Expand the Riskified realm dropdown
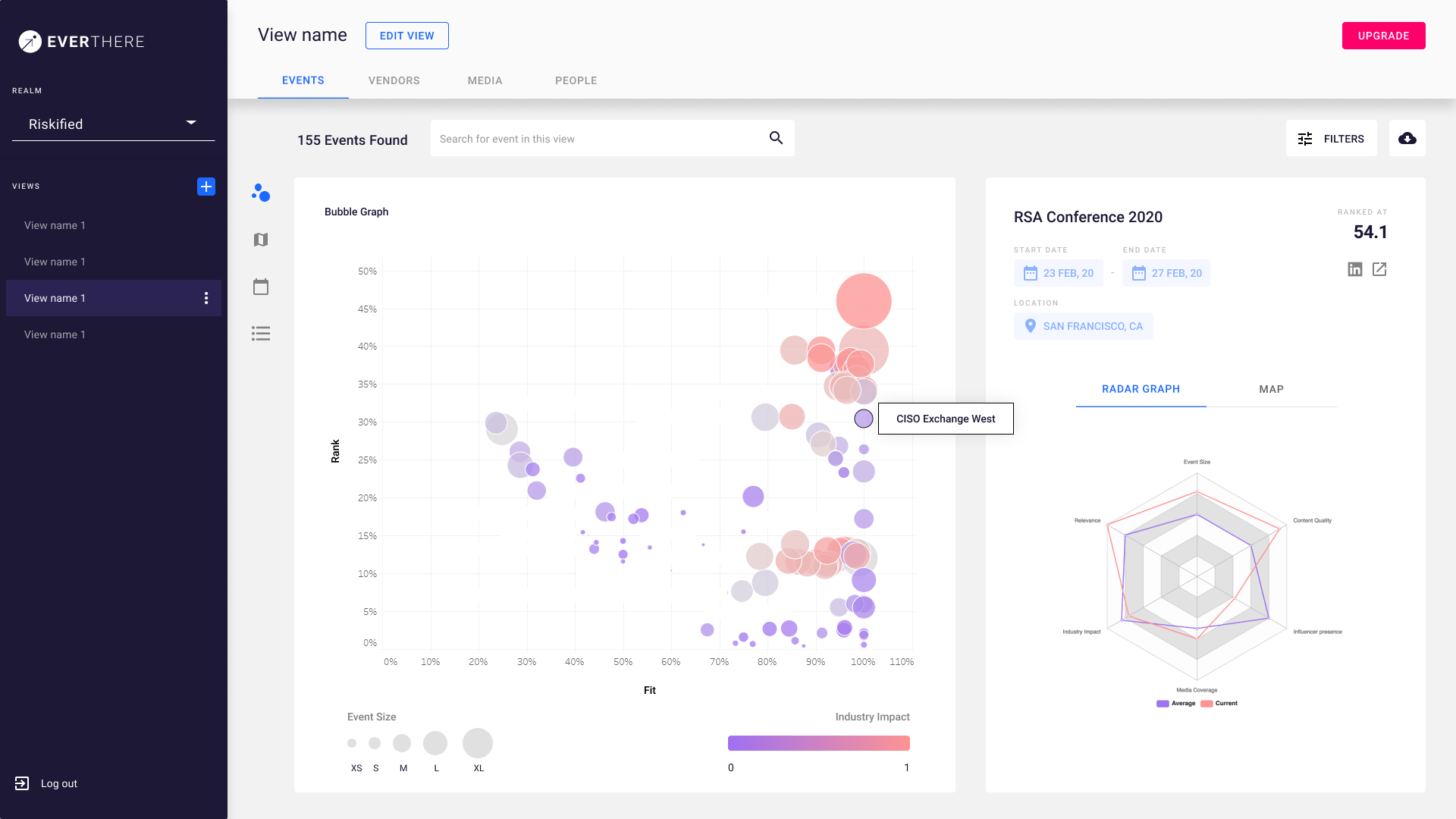Screen dimensions: 1456x819 tap(191, 123)
